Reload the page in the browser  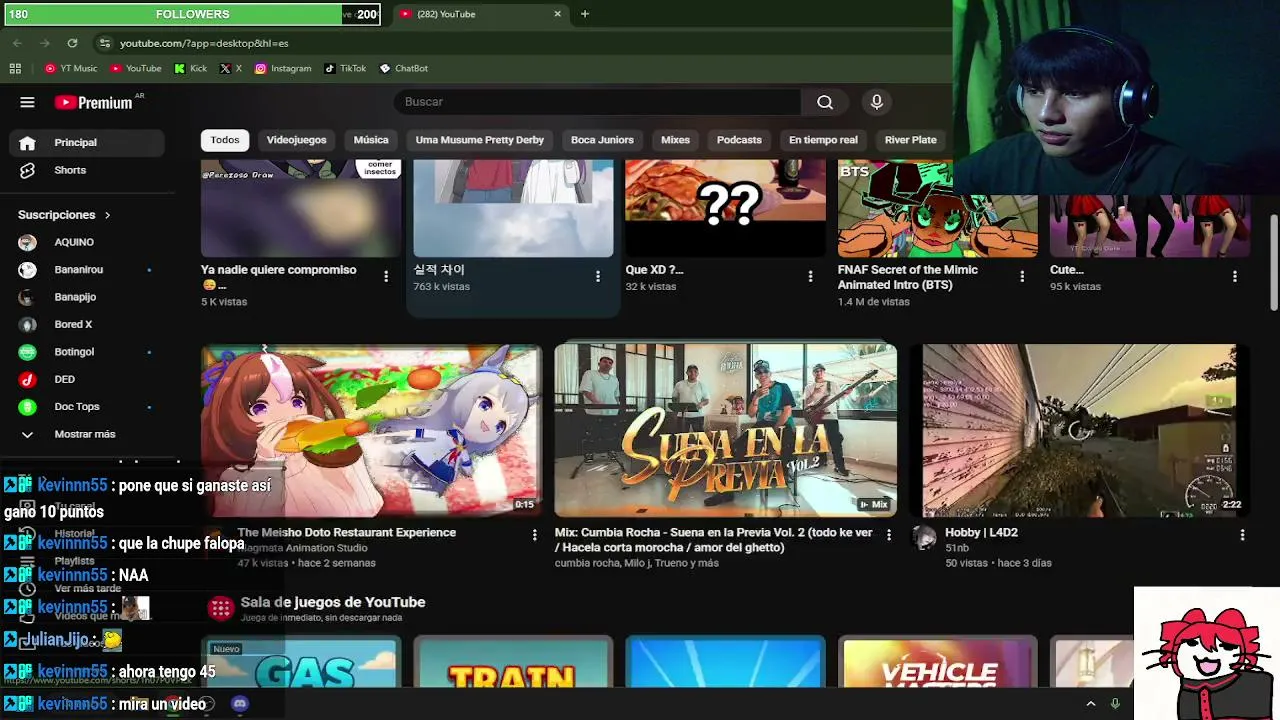pyautogui.click(x=72, y=43)
